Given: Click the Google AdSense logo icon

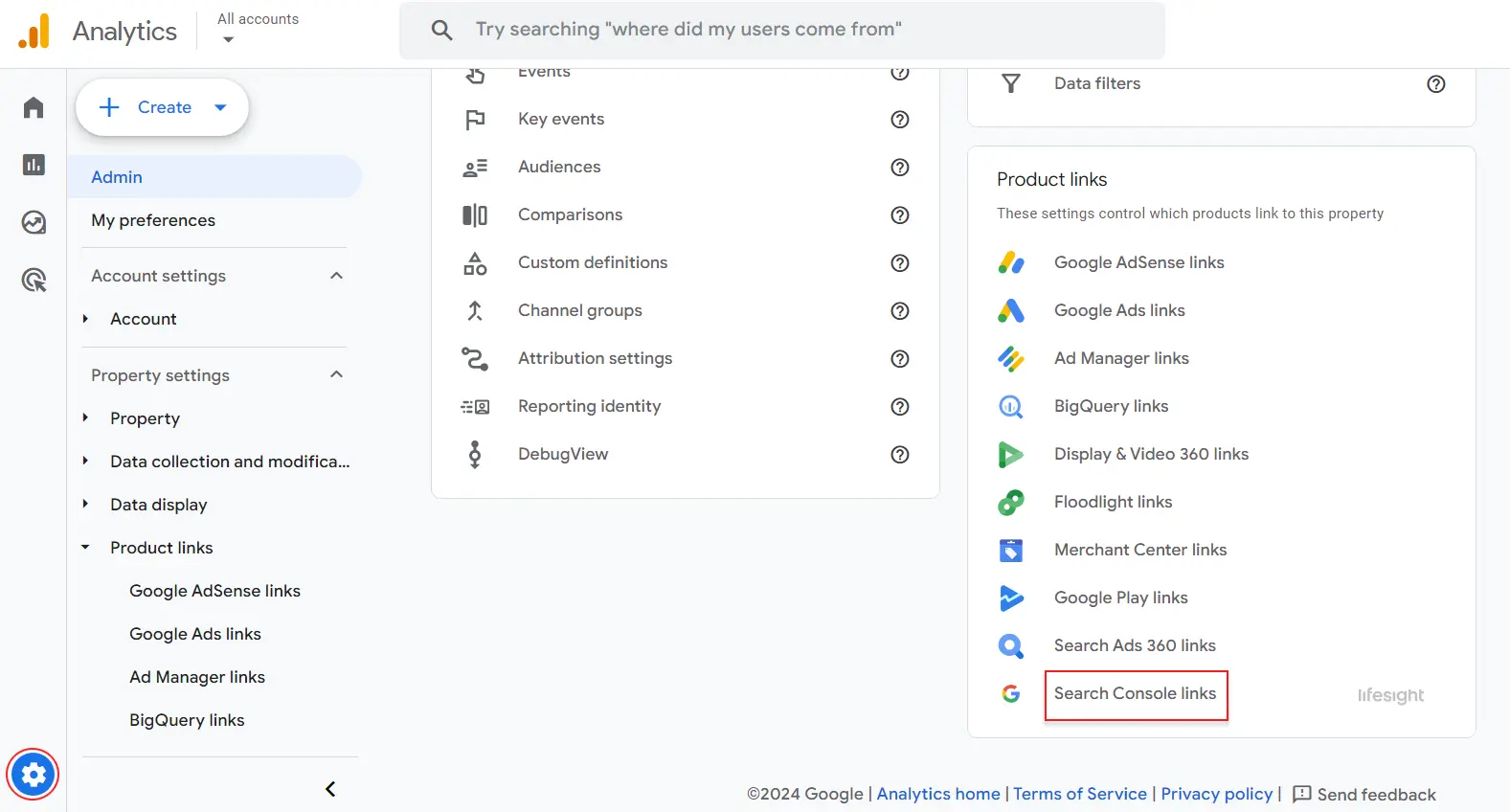Looking at the screenshot, I should (1011, 262).
